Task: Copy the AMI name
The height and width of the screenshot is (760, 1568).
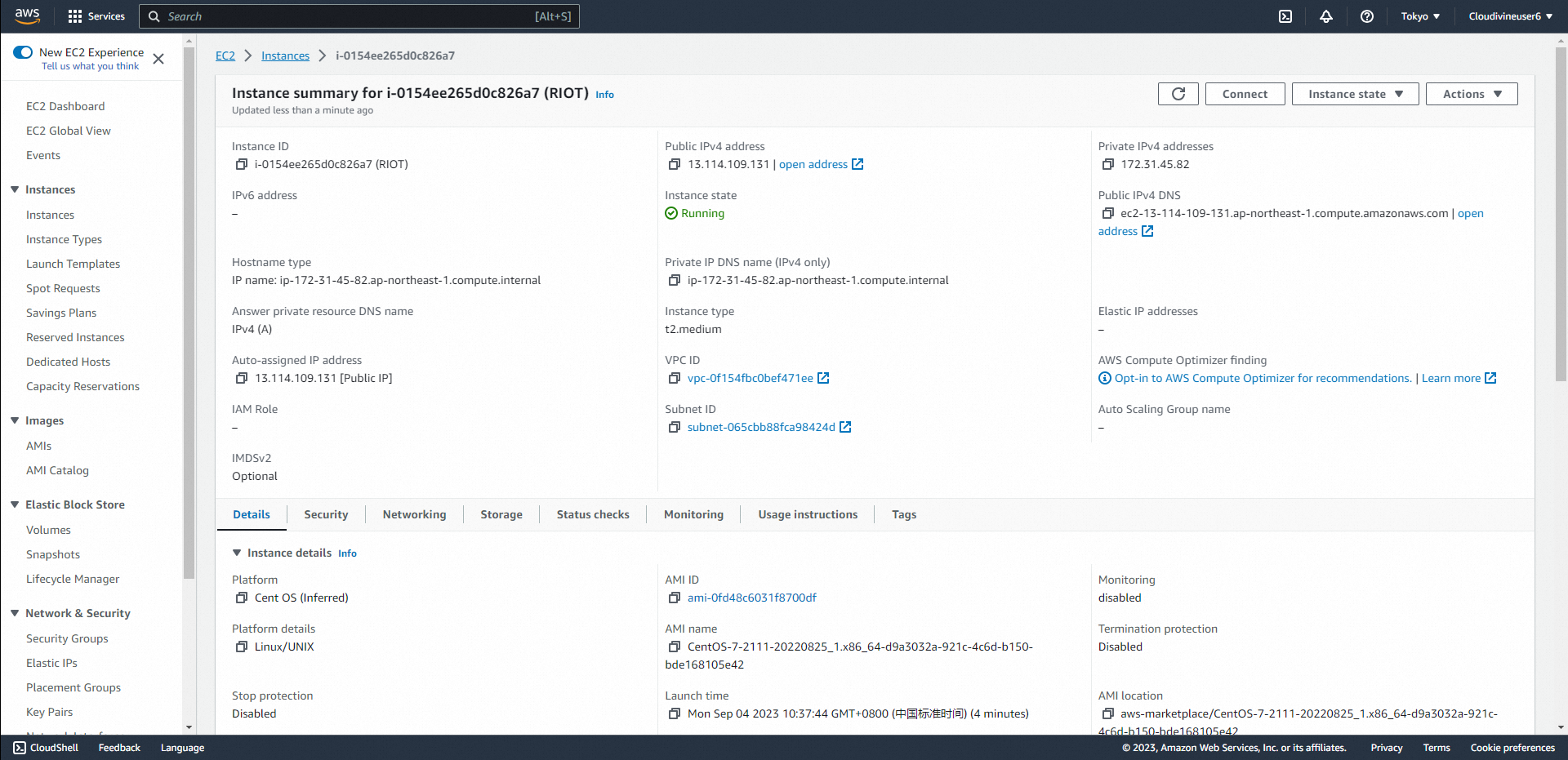Action: click(675, 647)
